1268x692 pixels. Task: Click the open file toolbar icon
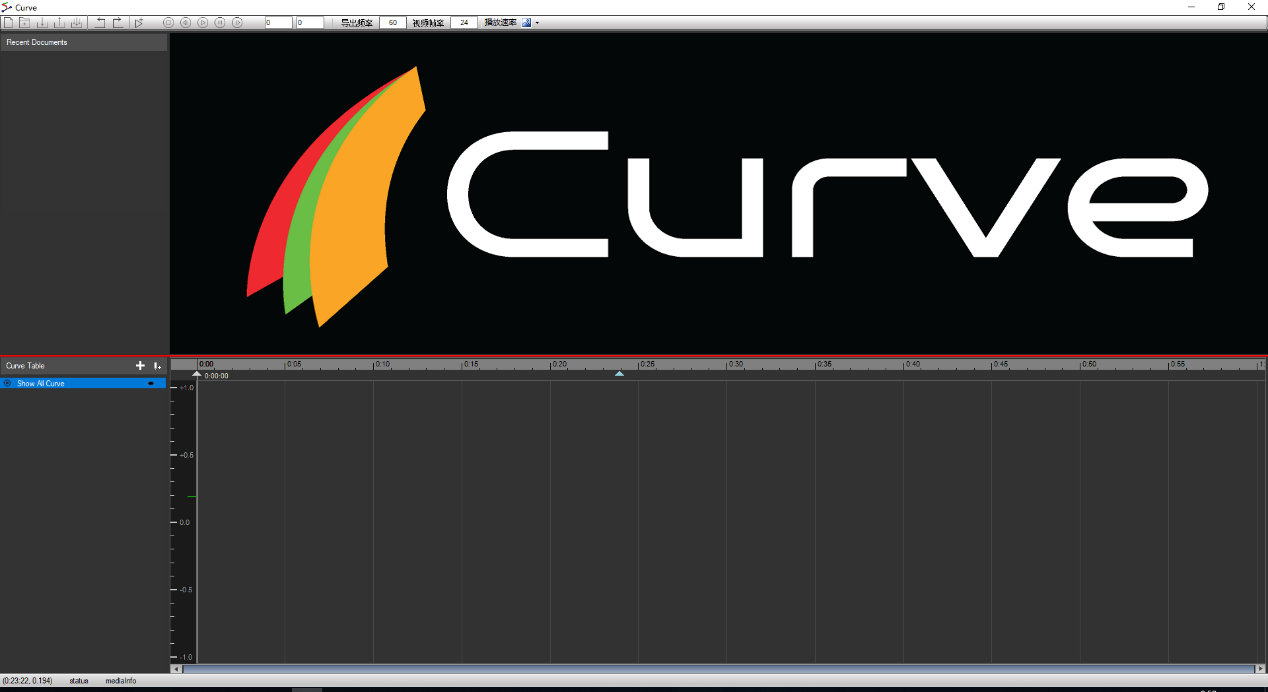[25, 22]
